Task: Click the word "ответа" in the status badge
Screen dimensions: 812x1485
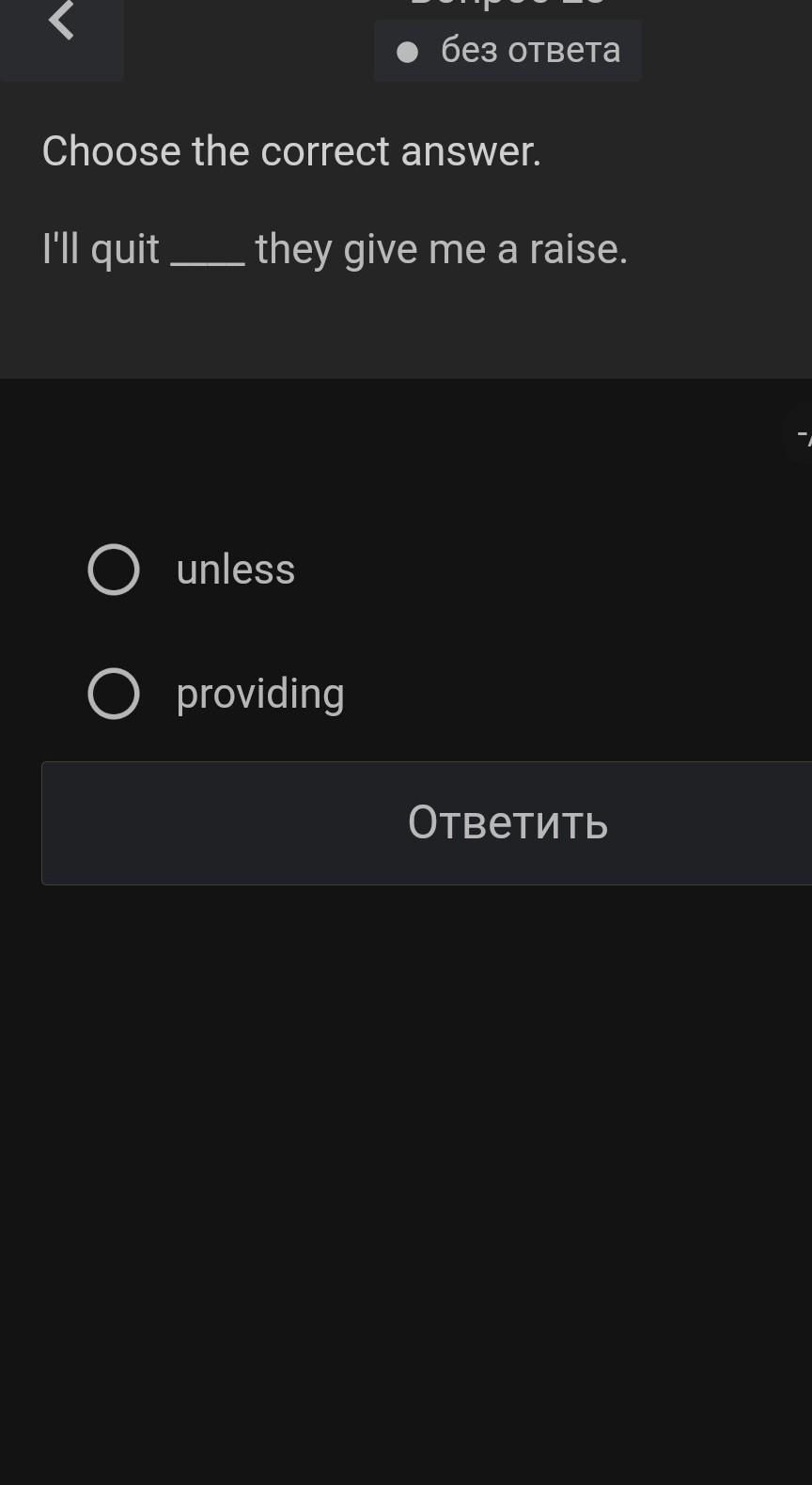Action: tap(564, 51)
